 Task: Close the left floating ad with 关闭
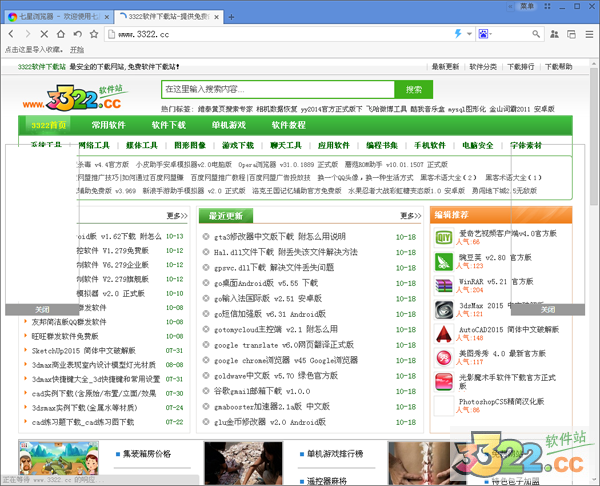tap(41, 309)
